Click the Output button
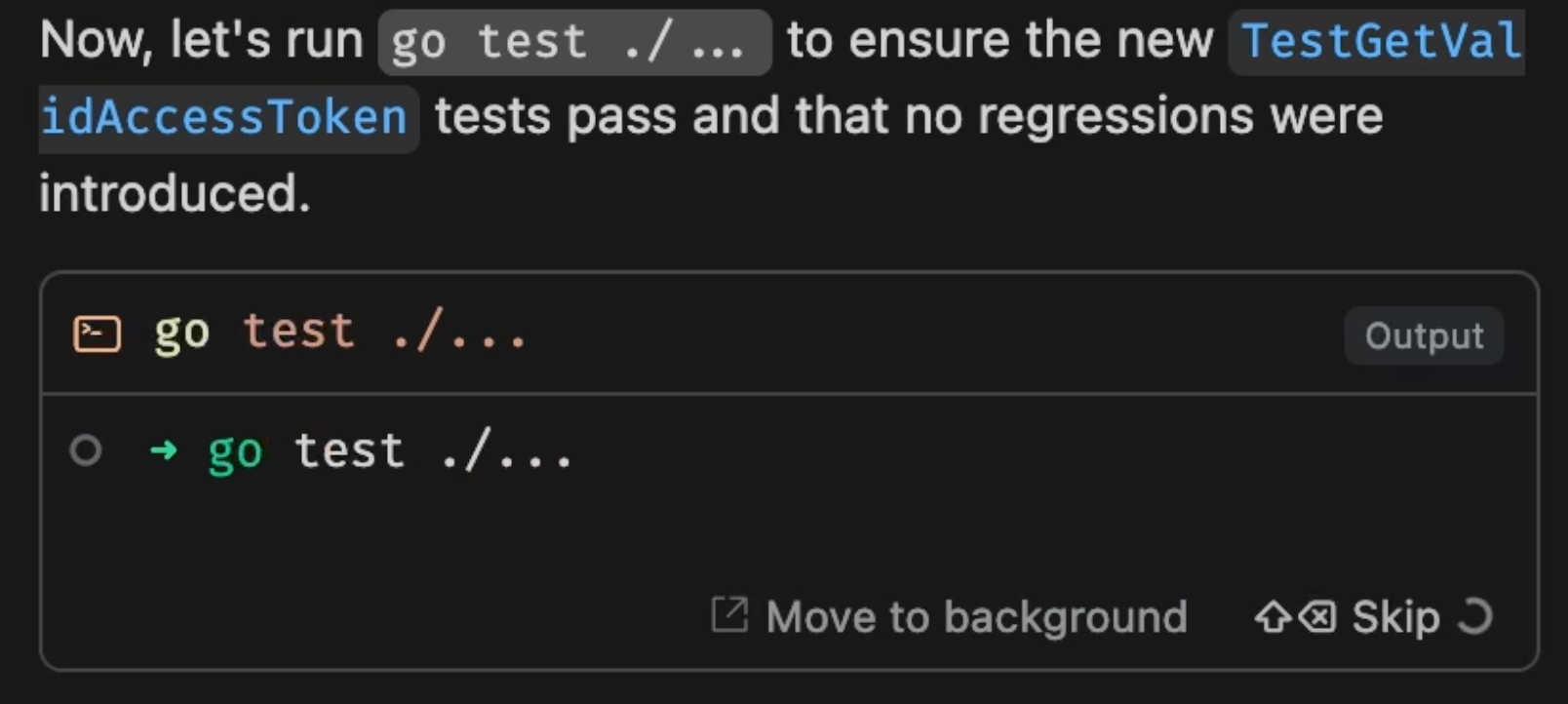The width and height of the screenshot is (1568, 704). pos(1424,335)
